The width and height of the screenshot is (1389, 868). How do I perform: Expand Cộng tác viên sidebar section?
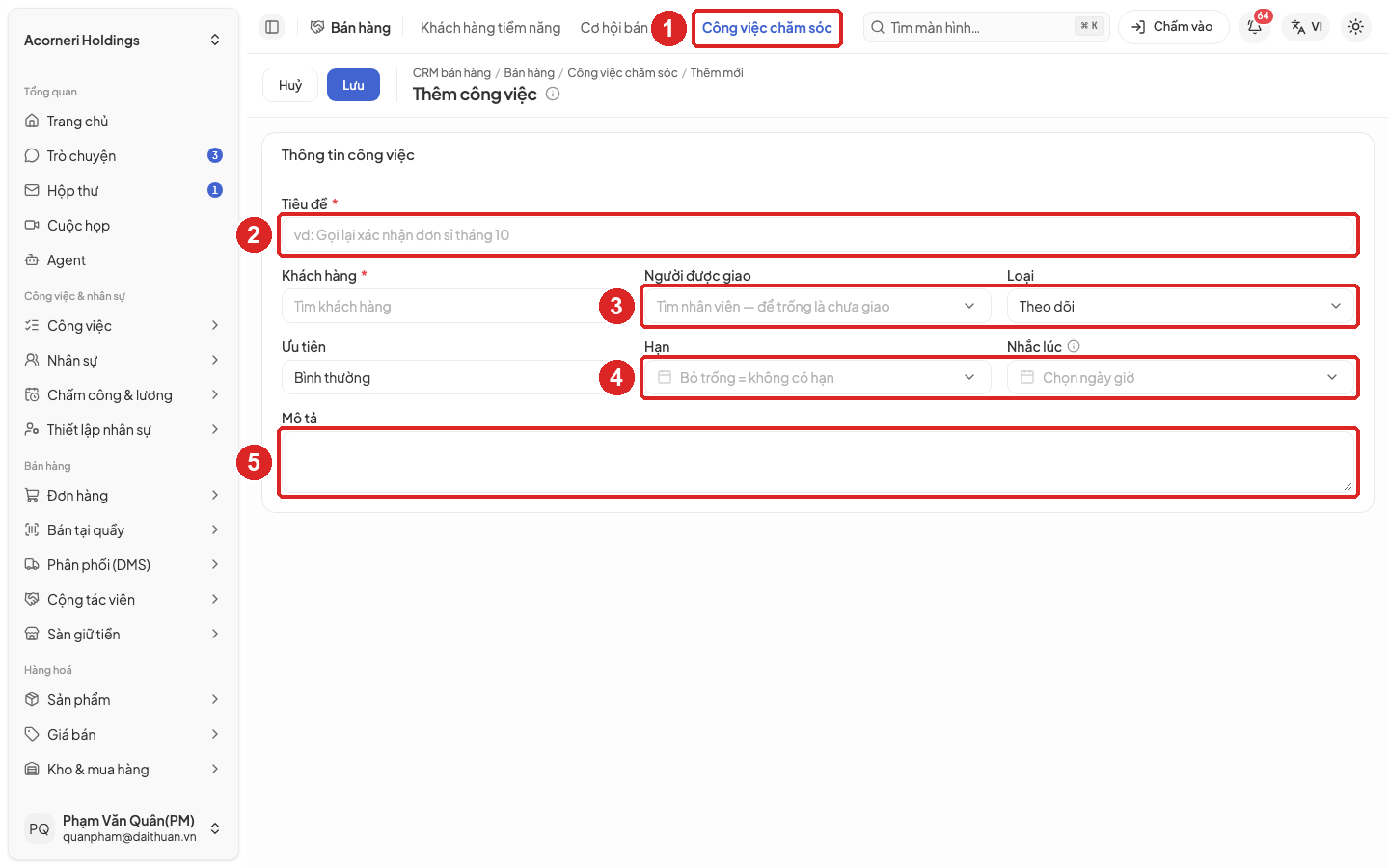click(x=123, y=599)
